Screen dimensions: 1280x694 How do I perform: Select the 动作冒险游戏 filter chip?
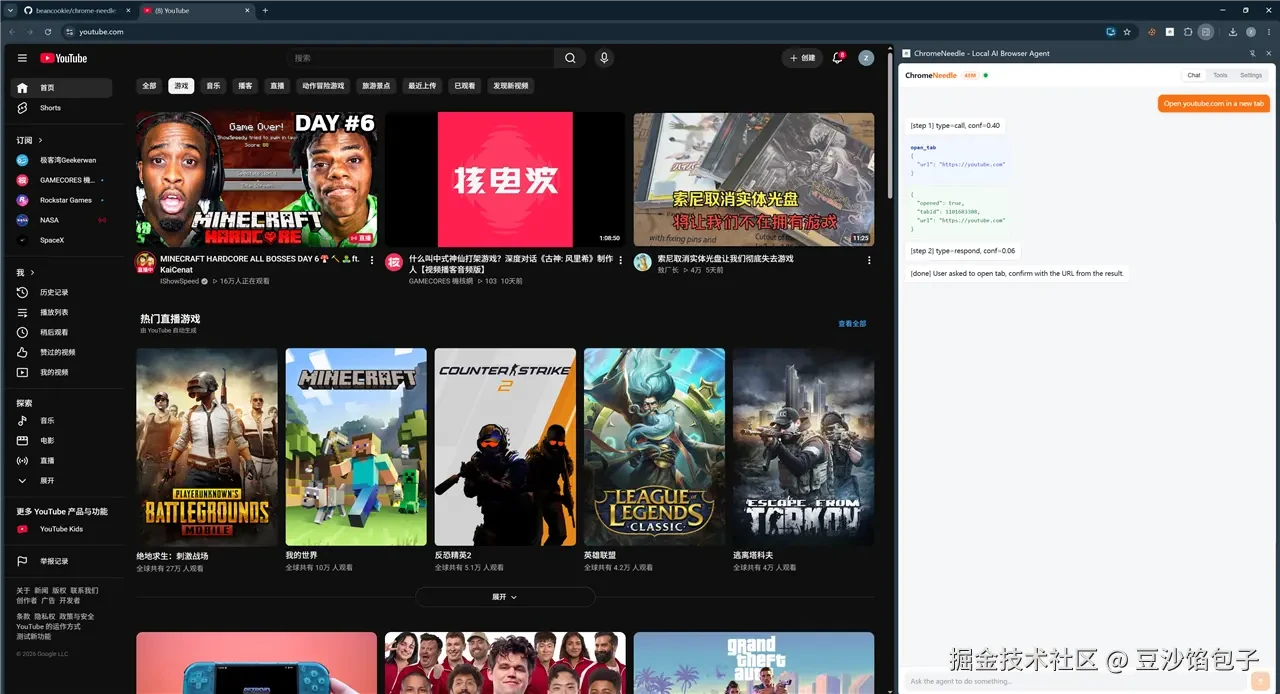(323, 86)
